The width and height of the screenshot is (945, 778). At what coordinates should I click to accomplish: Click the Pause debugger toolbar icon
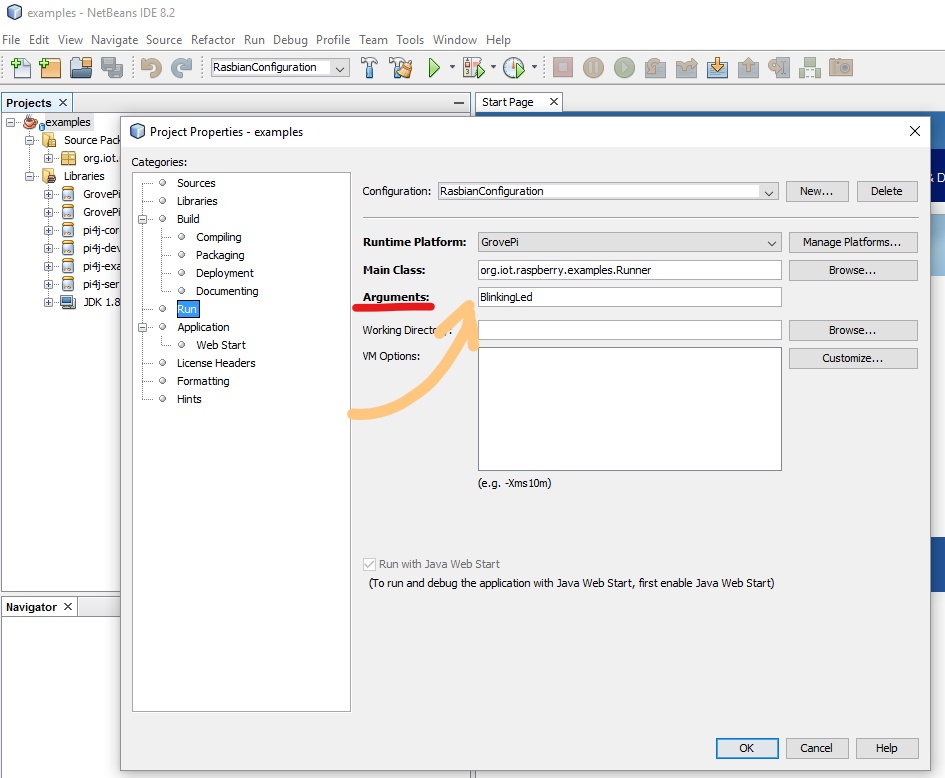point(594,67)
